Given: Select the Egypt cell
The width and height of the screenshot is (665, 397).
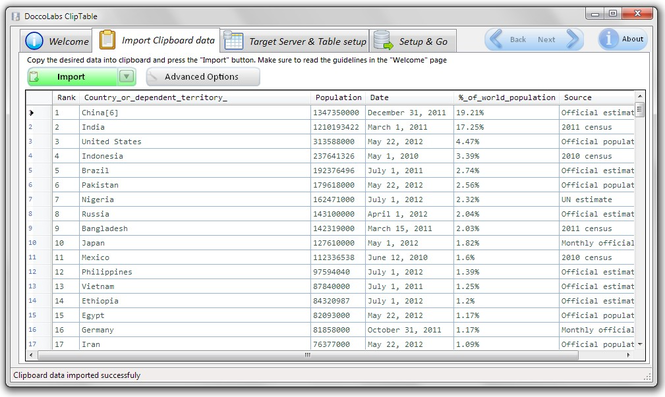Looking at the screenshot, I should click(x=195, y=315).
